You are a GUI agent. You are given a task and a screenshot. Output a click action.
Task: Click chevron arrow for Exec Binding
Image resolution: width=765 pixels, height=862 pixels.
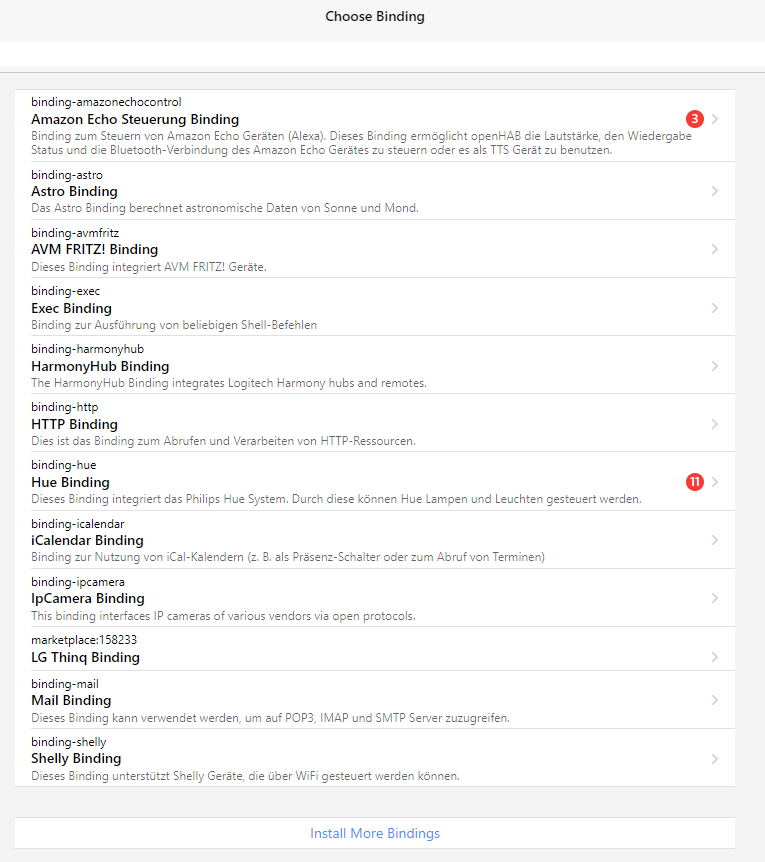click(715, 308)
